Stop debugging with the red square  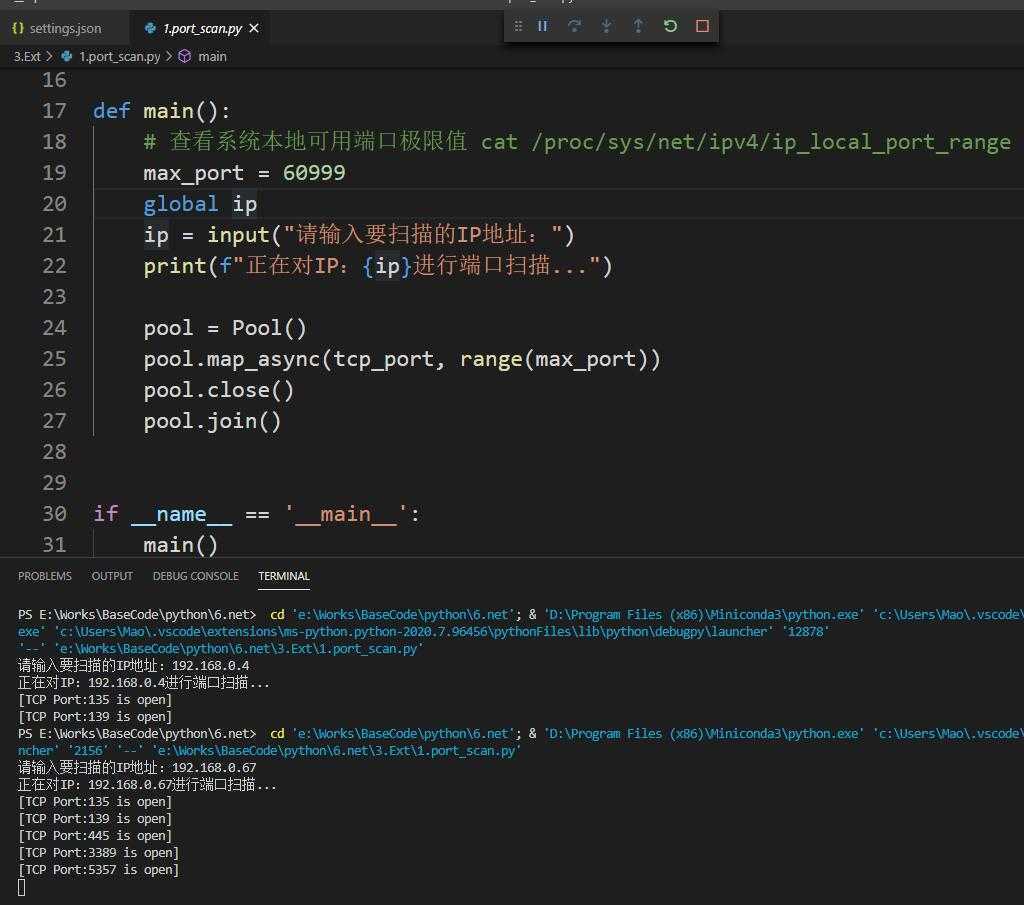(x=703, y=26)
